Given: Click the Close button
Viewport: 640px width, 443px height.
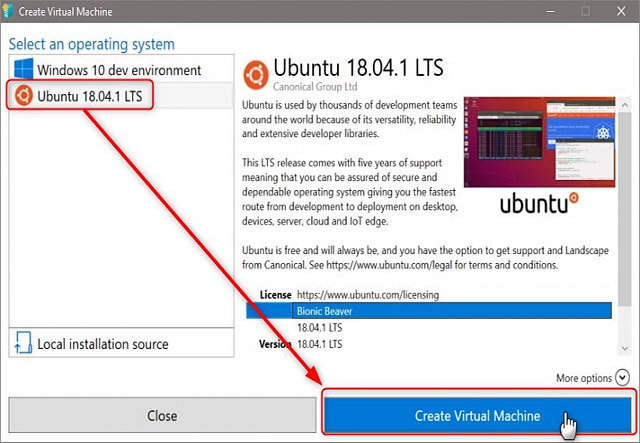Looking at the screenshot, I should point(162,415).
